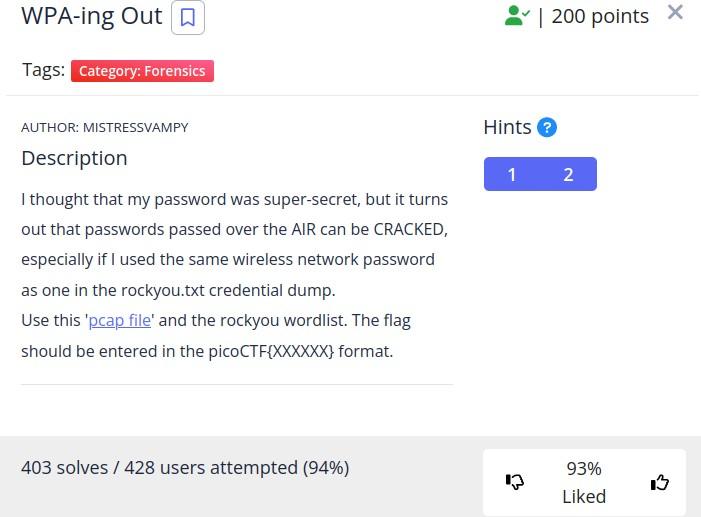Reveal hint number 1
Image resolution: width=701 pixels, height=517 pixels.
click(x=512, y=174)
